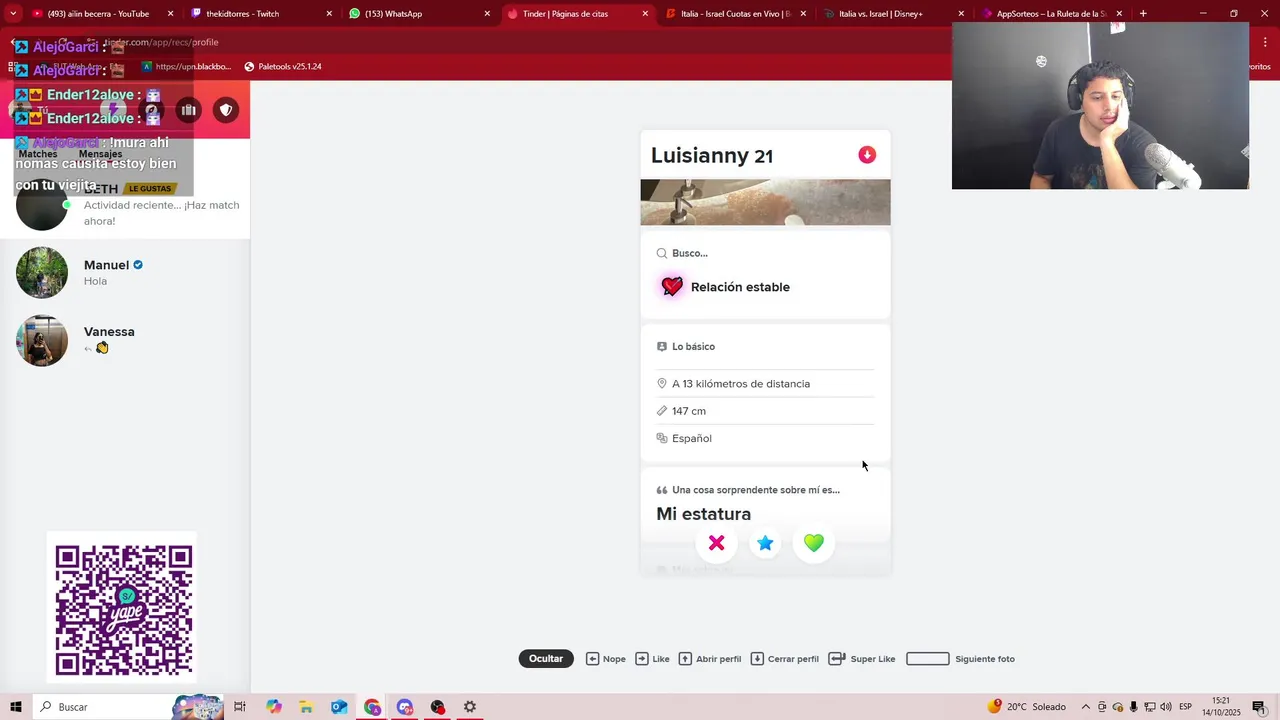Open OBS Studio from the taskbar
The height and width of the screenshot is (720, 1280).
point(437,707)
